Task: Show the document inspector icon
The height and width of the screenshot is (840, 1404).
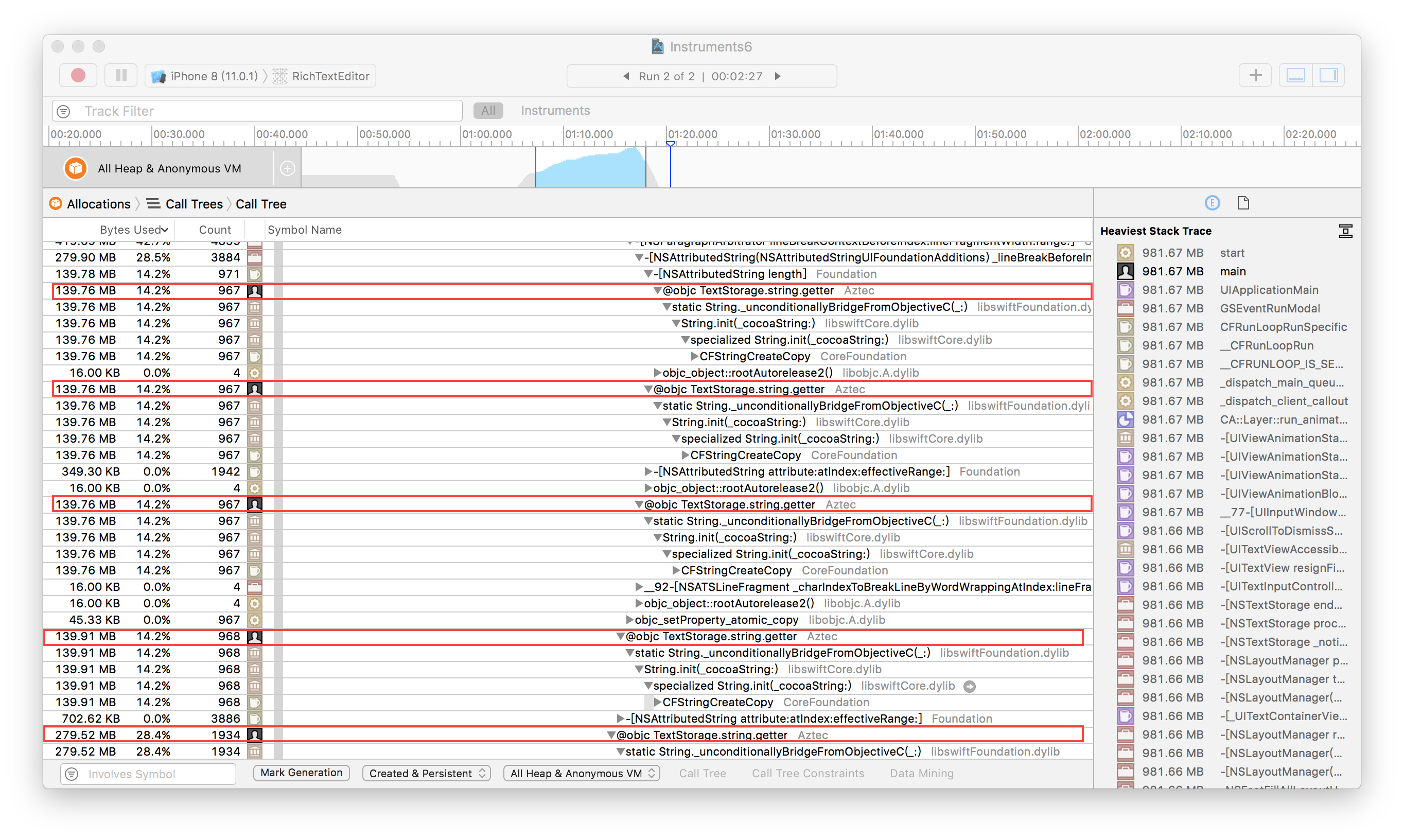Action: point(1243,203)
